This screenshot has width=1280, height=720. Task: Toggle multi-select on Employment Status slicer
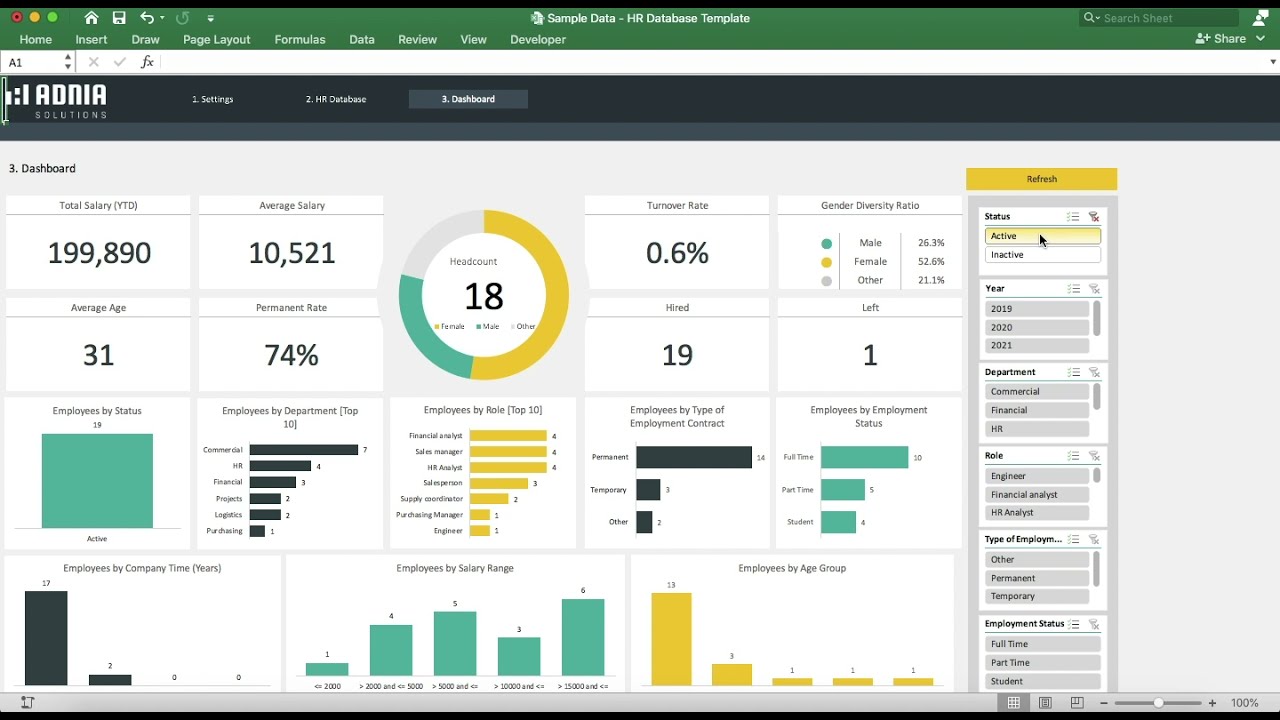(x=1073, y=624)
